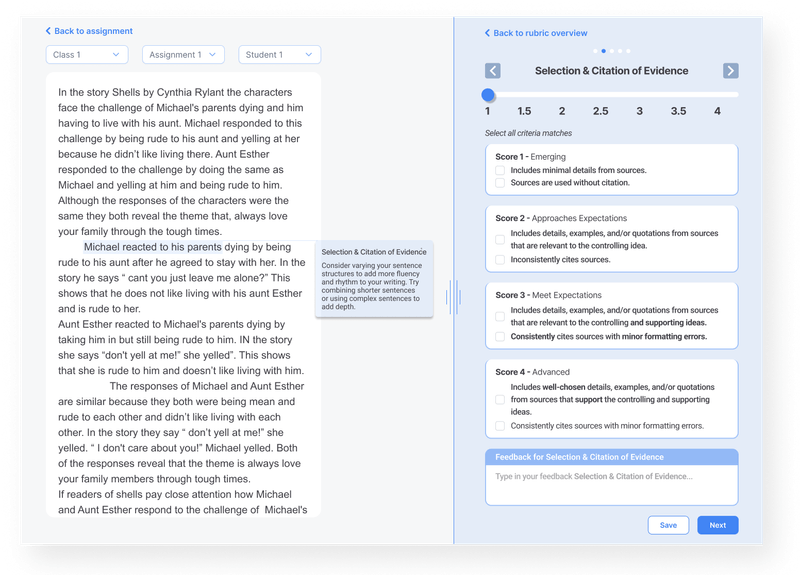This screenshot has width=800, height=575.
Task: Select the first pagination dot
Action: pos(595,51)
